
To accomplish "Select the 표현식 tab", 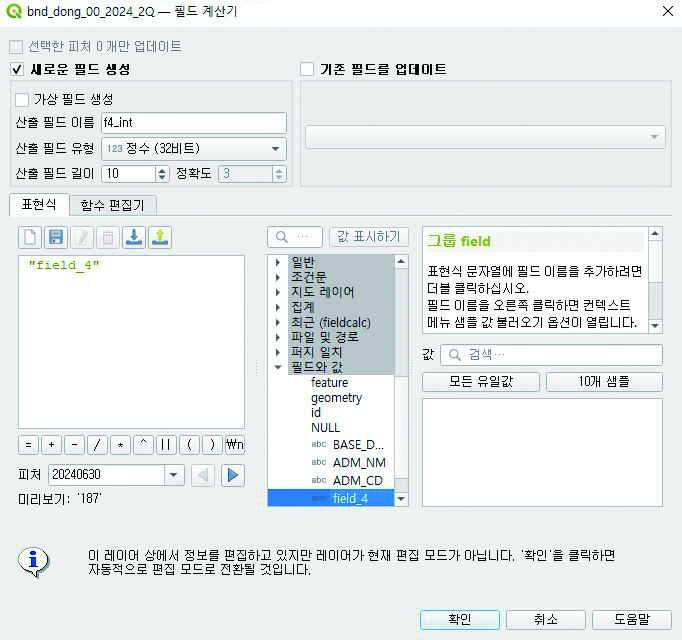I will tap(39, 205).
